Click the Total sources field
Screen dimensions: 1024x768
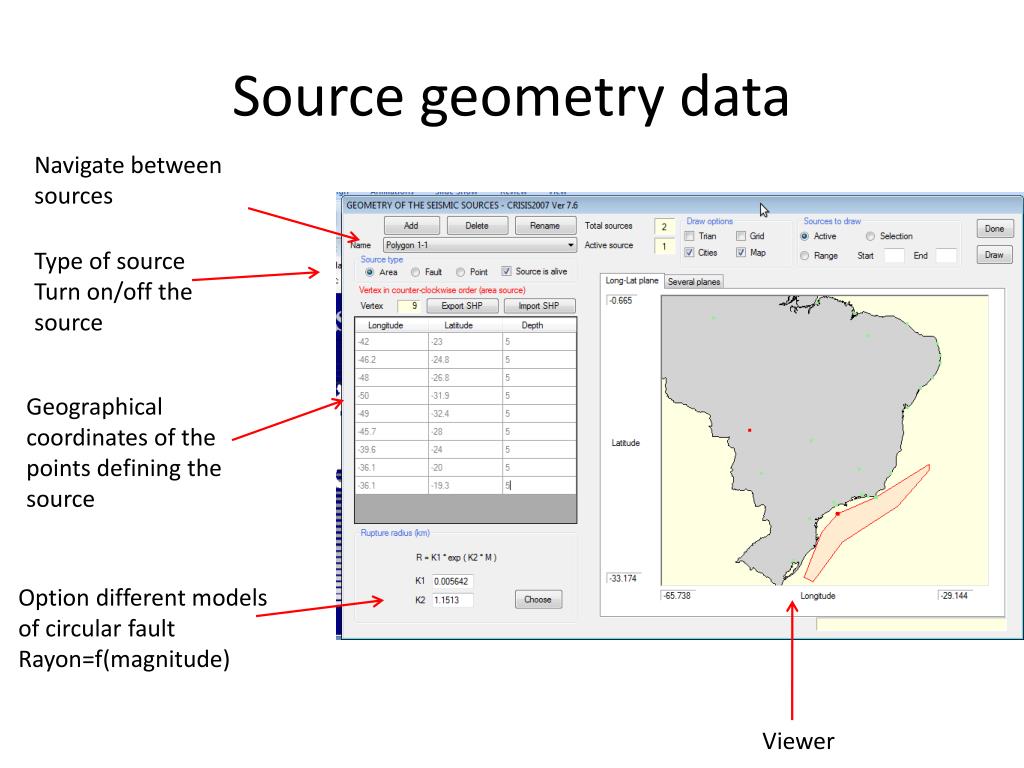tap(664, 227)
